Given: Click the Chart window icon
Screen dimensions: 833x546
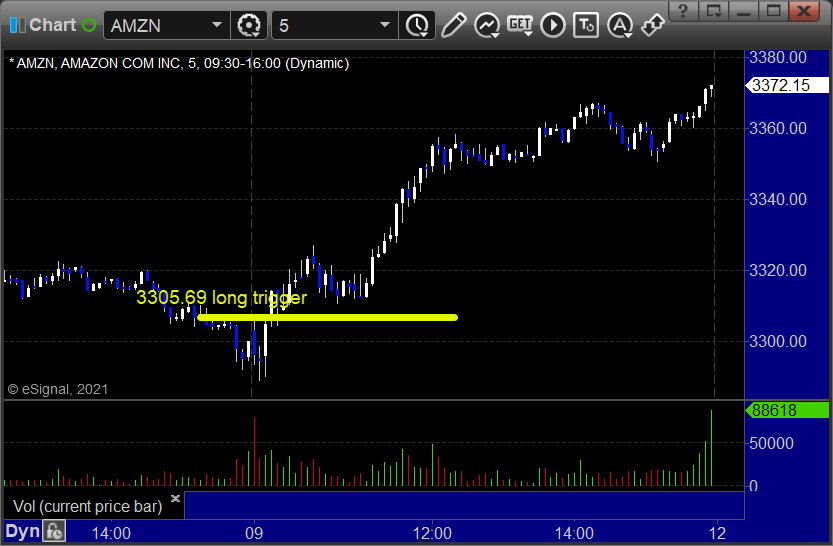Looking at the screenshot, I should (x=17, y=25).
